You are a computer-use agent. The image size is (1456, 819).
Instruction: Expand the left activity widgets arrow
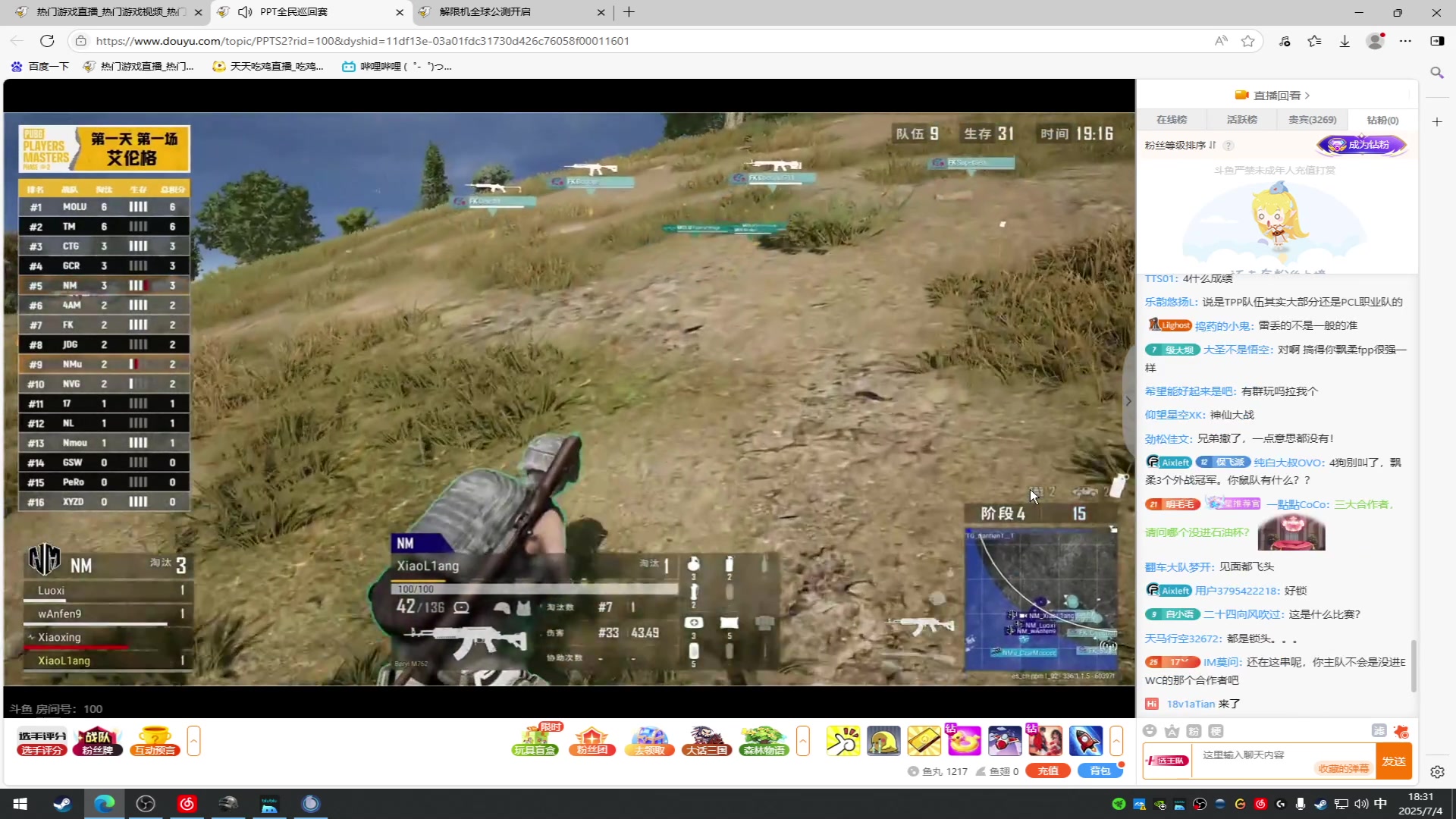pyautogui.click(x=193, y=741)
